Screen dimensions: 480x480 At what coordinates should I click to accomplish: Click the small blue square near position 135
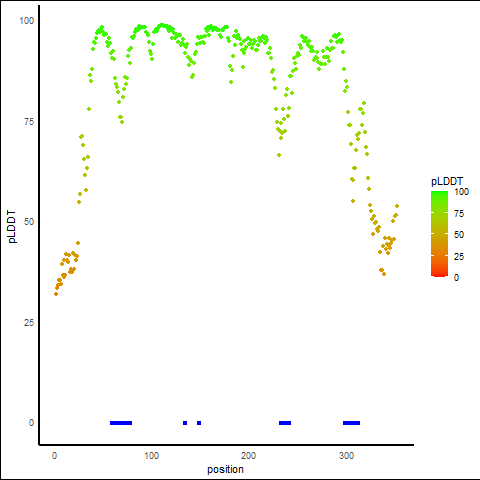185,423
